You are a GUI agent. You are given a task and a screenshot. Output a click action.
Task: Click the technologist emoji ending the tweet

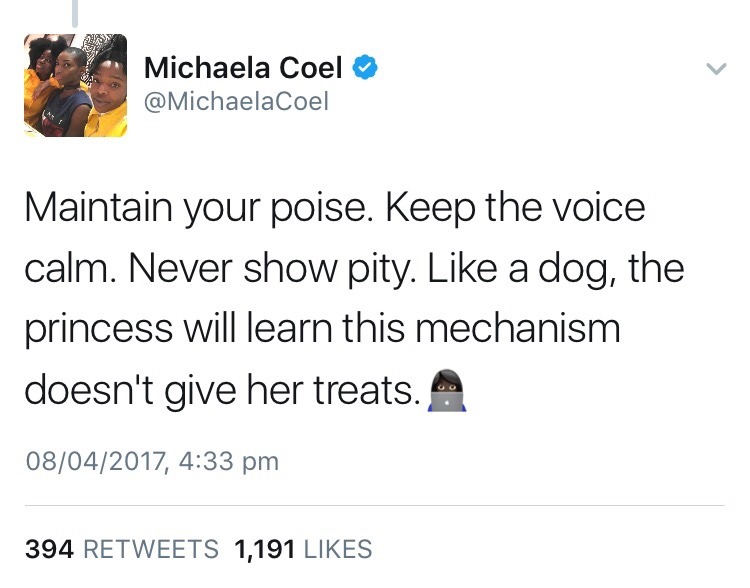point(446,390)
